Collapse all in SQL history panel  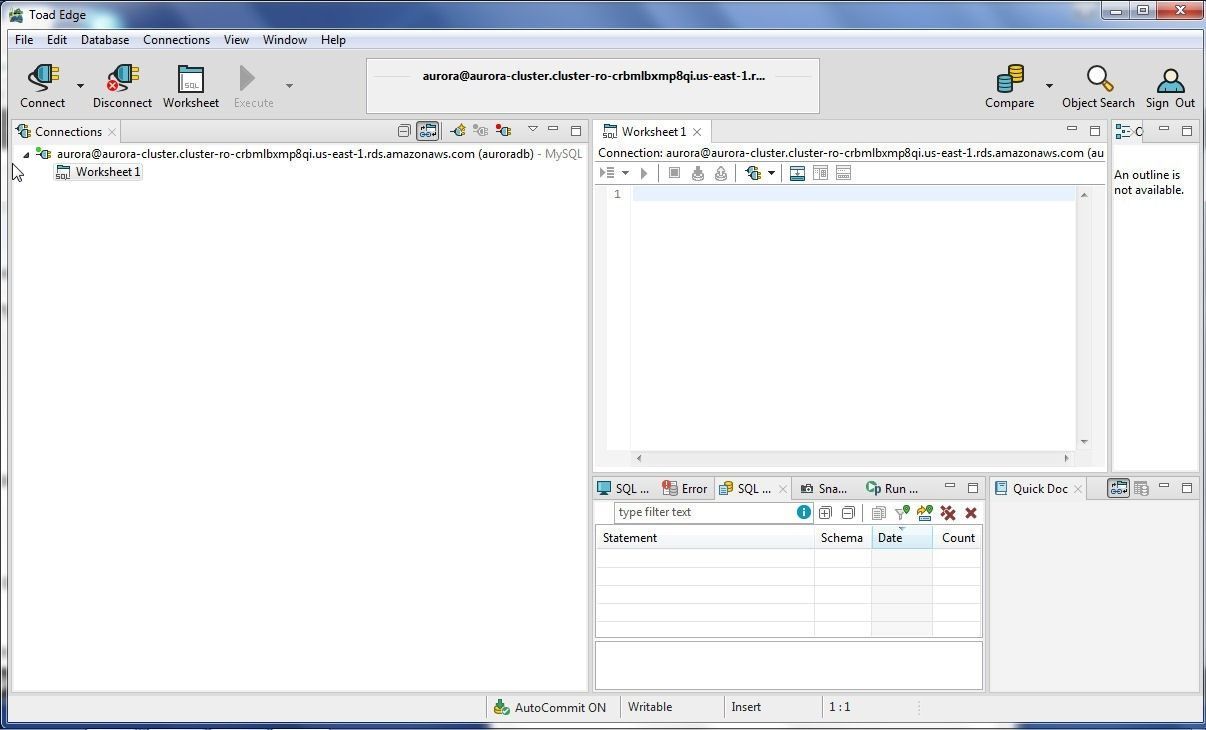click(848, 513)
